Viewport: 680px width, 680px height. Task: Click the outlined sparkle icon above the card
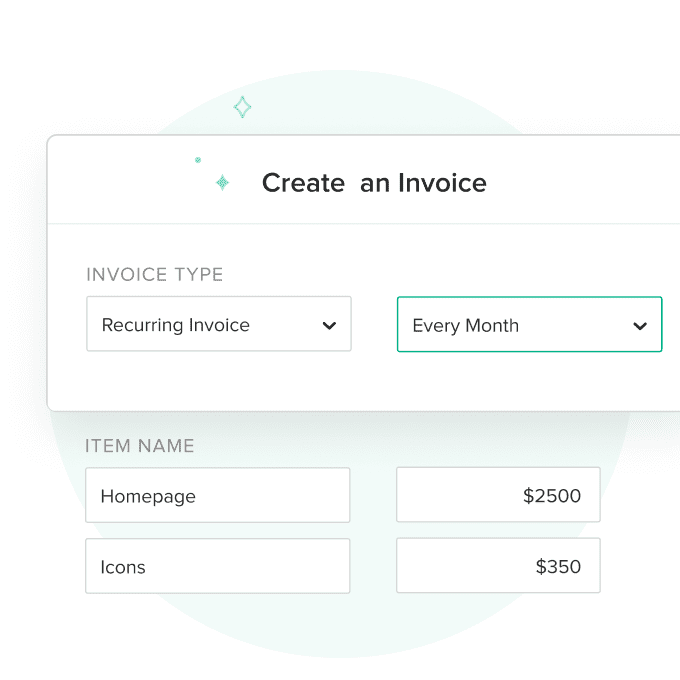242,107
